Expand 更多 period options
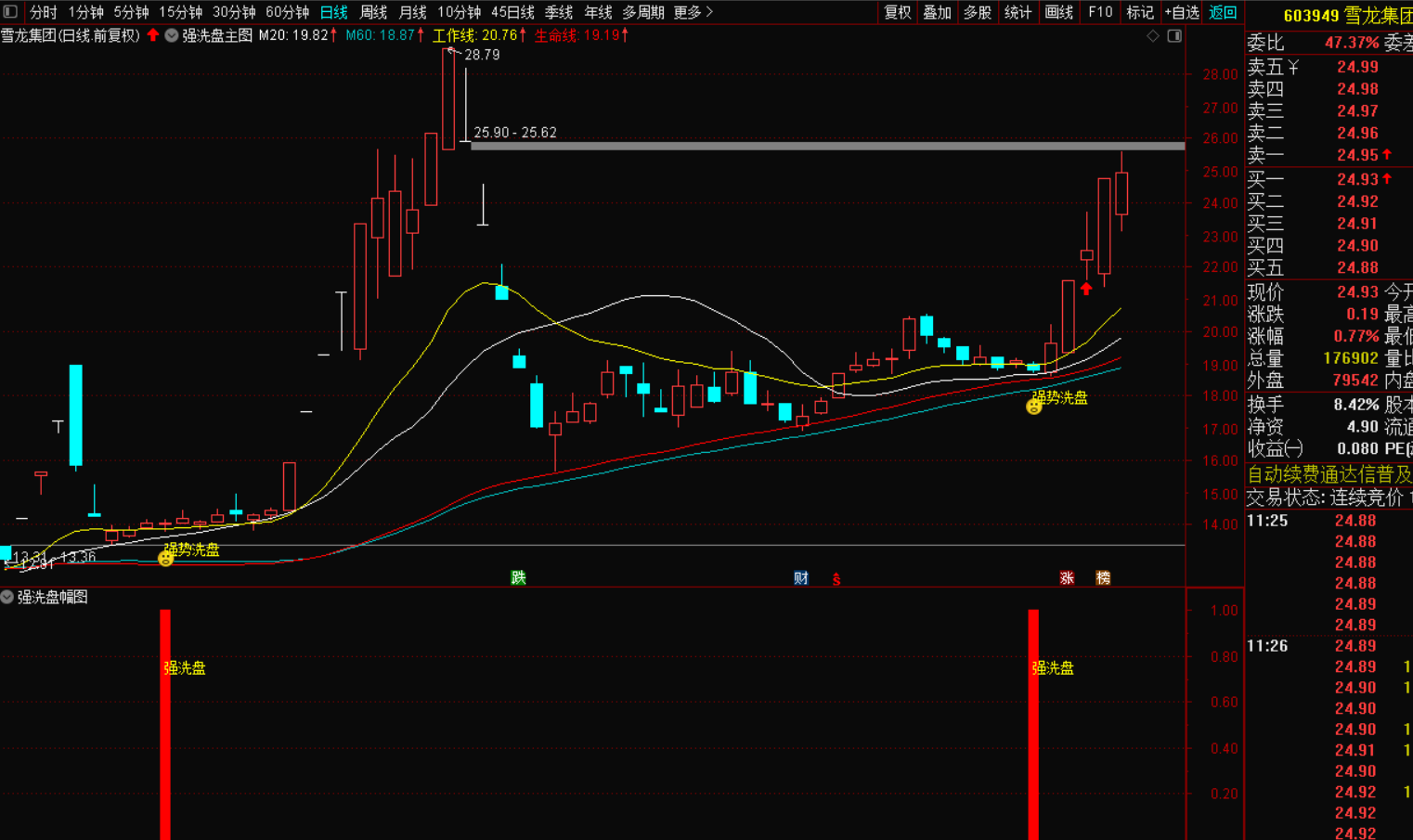This screenshot has height=840, width=1413. (x=693, y=12)
